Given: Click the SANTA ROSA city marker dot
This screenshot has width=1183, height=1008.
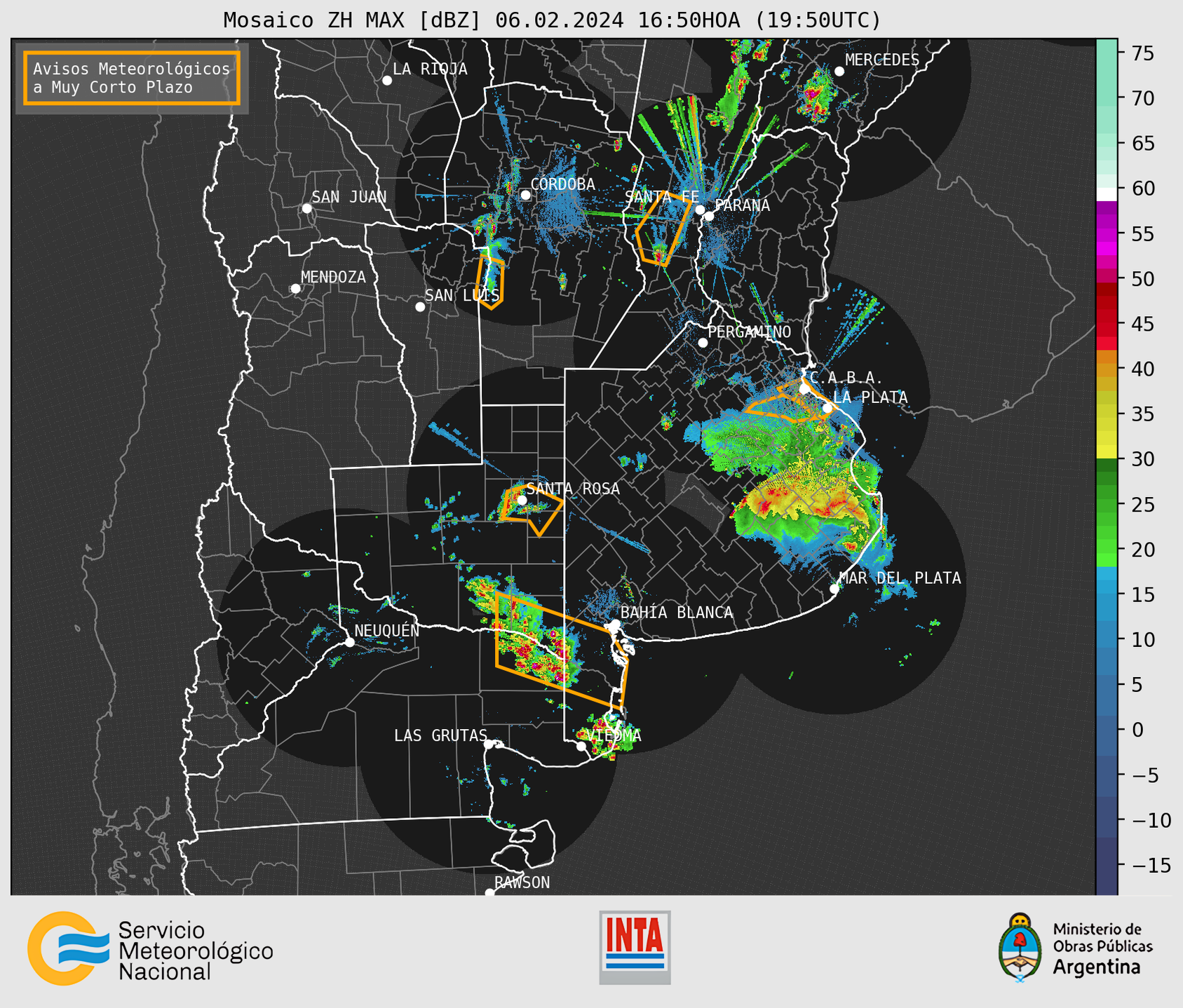Looking at the screenshot, I should point(522,500).
